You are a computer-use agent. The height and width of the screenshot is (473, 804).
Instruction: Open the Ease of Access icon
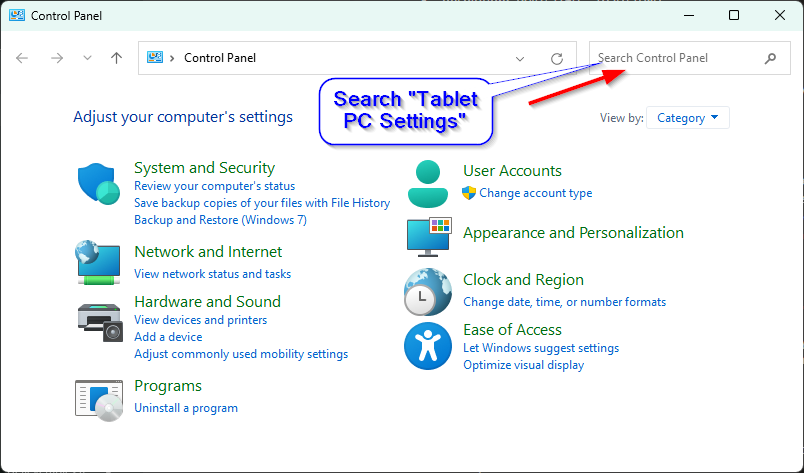pos(428,346)
